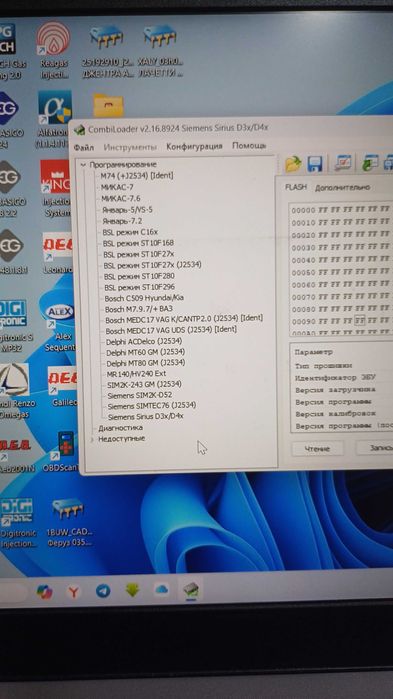
Task: Select Siemens SIMTEC76 (J2534) entry
Action: pyautogui.click(x=152, y=405)
